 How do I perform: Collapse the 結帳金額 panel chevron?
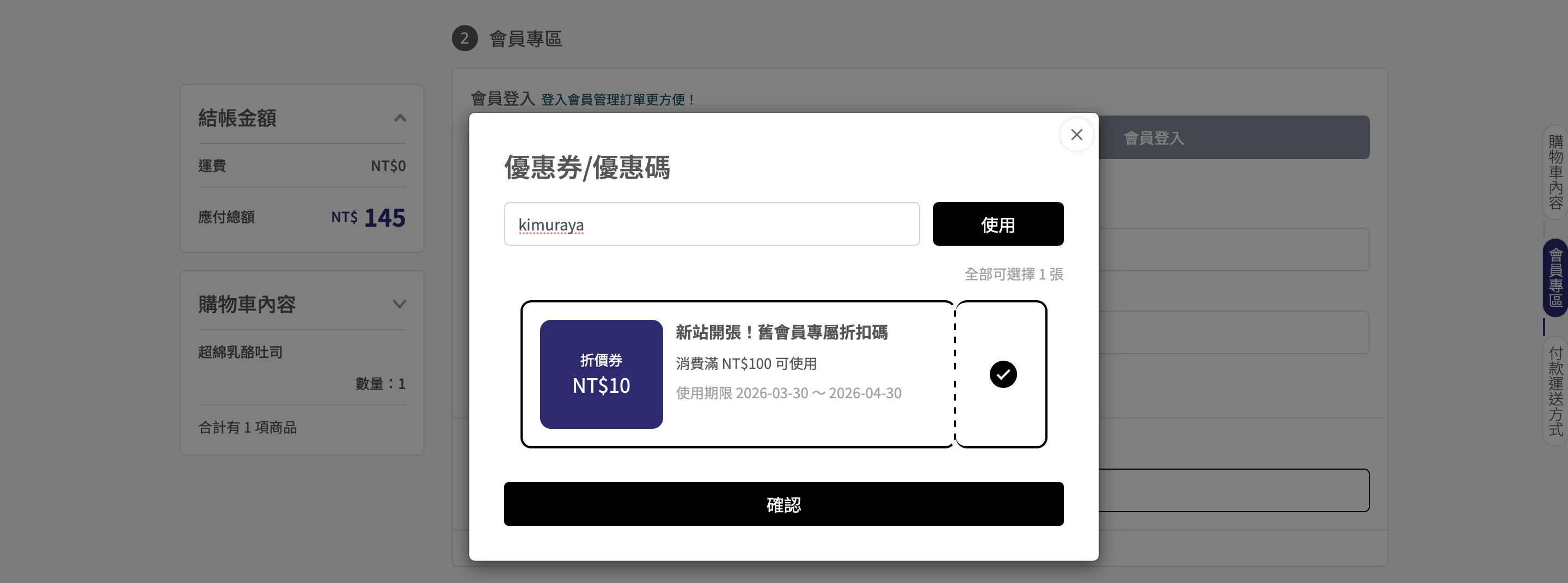pos(400,118)
